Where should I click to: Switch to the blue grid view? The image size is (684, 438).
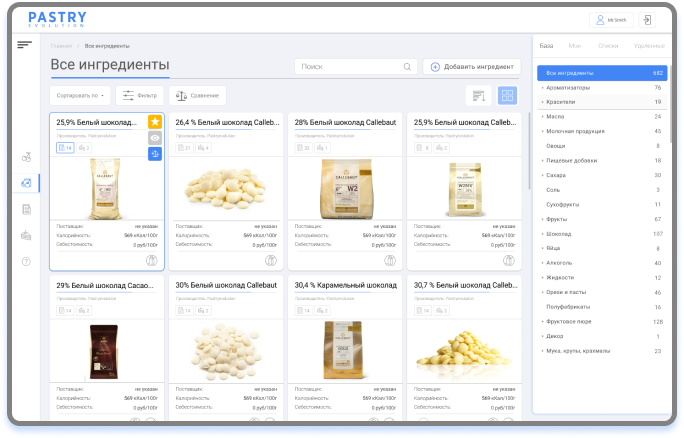507,96
